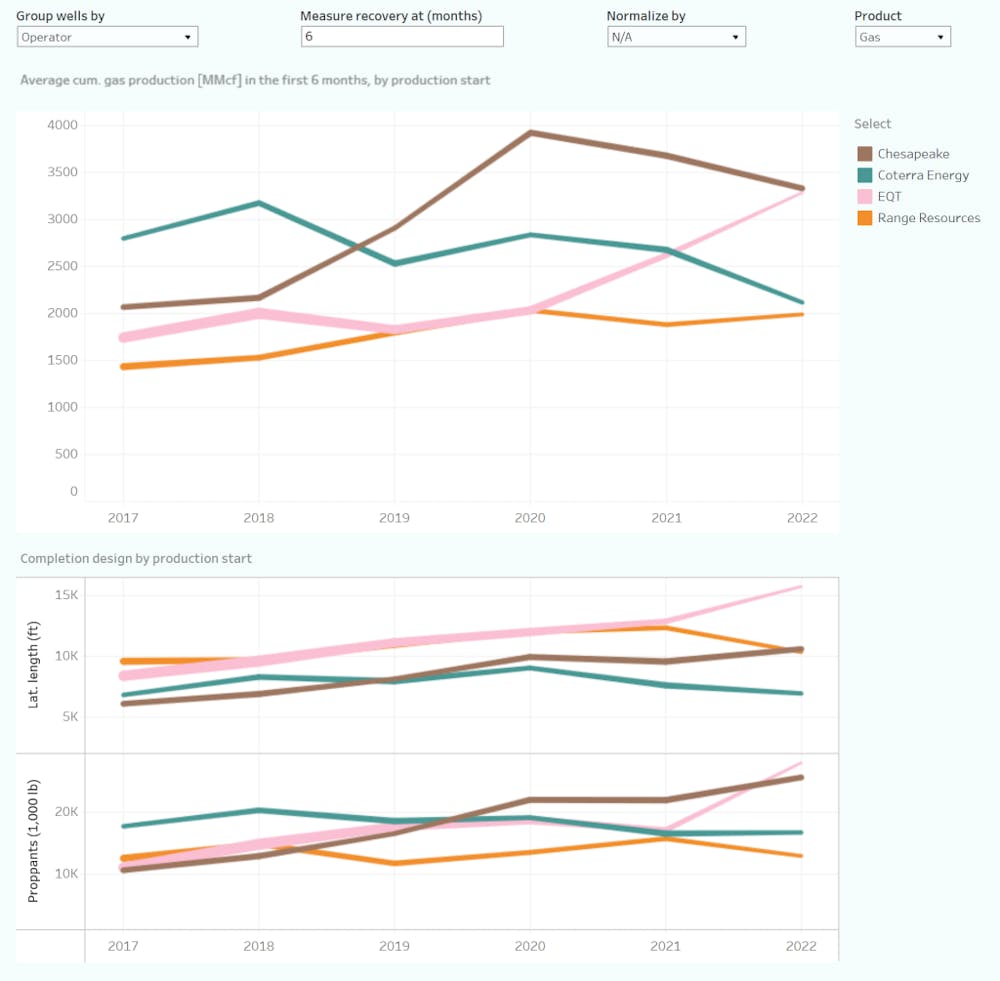Select the Chesapeake legend label
The image size is (1000, 981).
[x=913, y=154]
